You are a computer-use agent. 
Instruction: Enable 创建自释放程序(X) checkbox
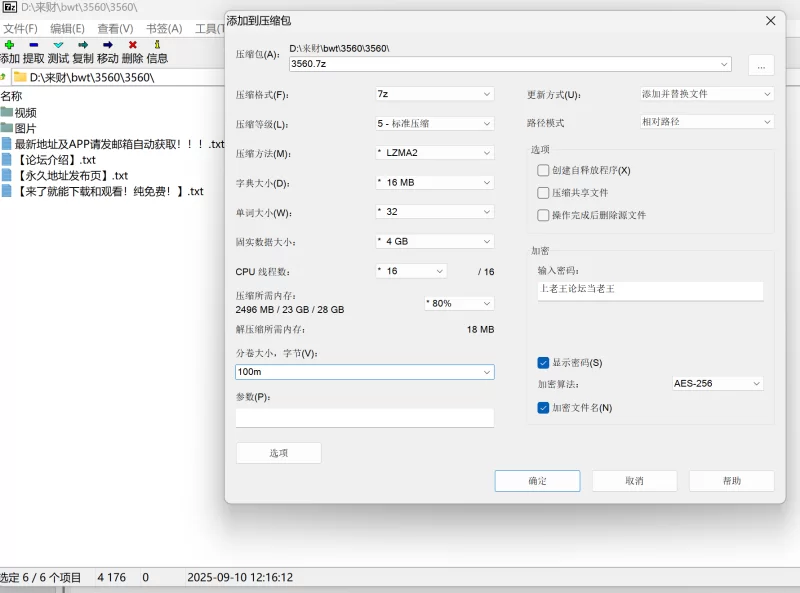[x=543, y=170]
